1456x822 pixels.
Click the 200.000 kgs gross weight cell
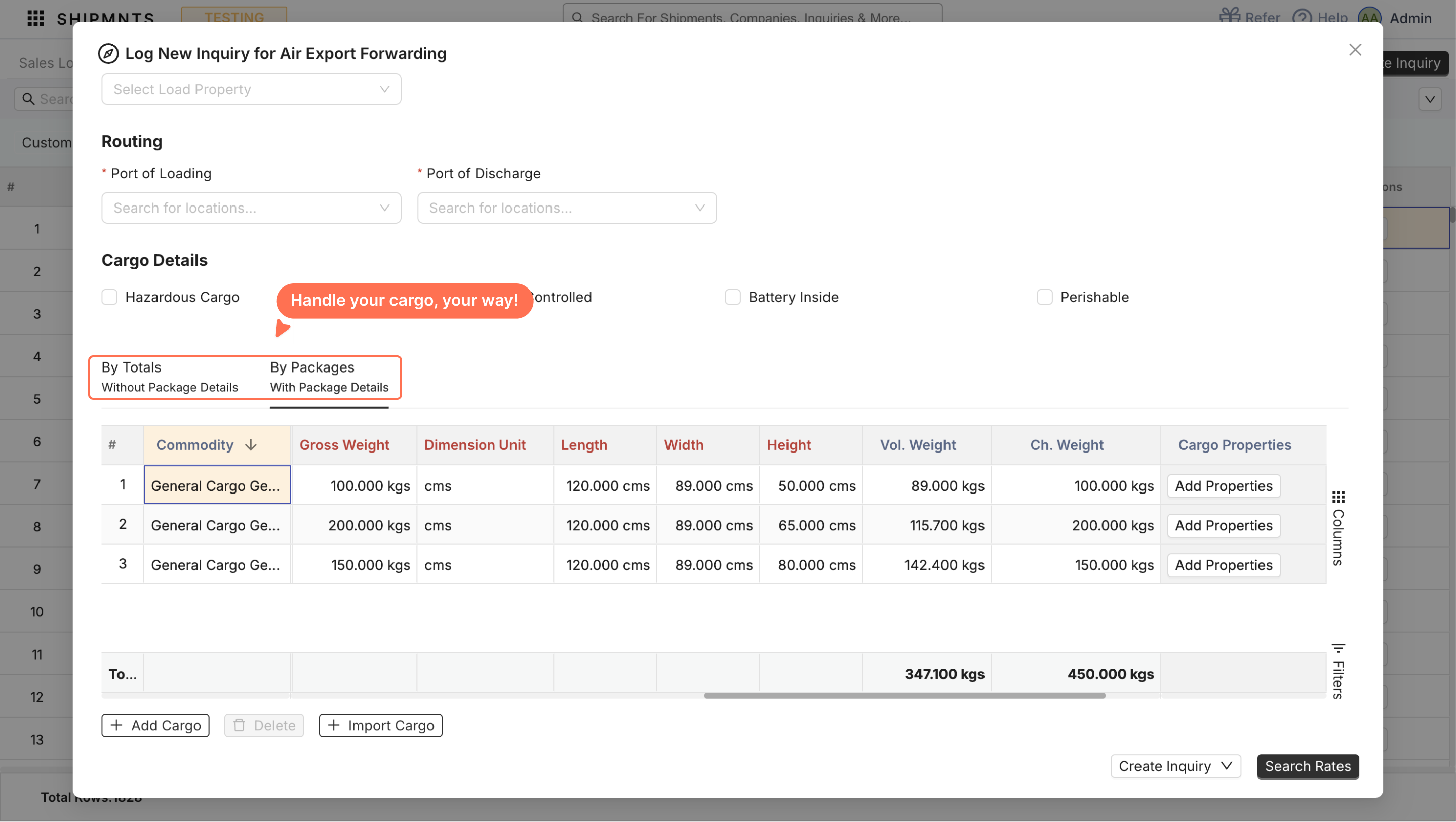pyautogui.click(x=354, y=525)
